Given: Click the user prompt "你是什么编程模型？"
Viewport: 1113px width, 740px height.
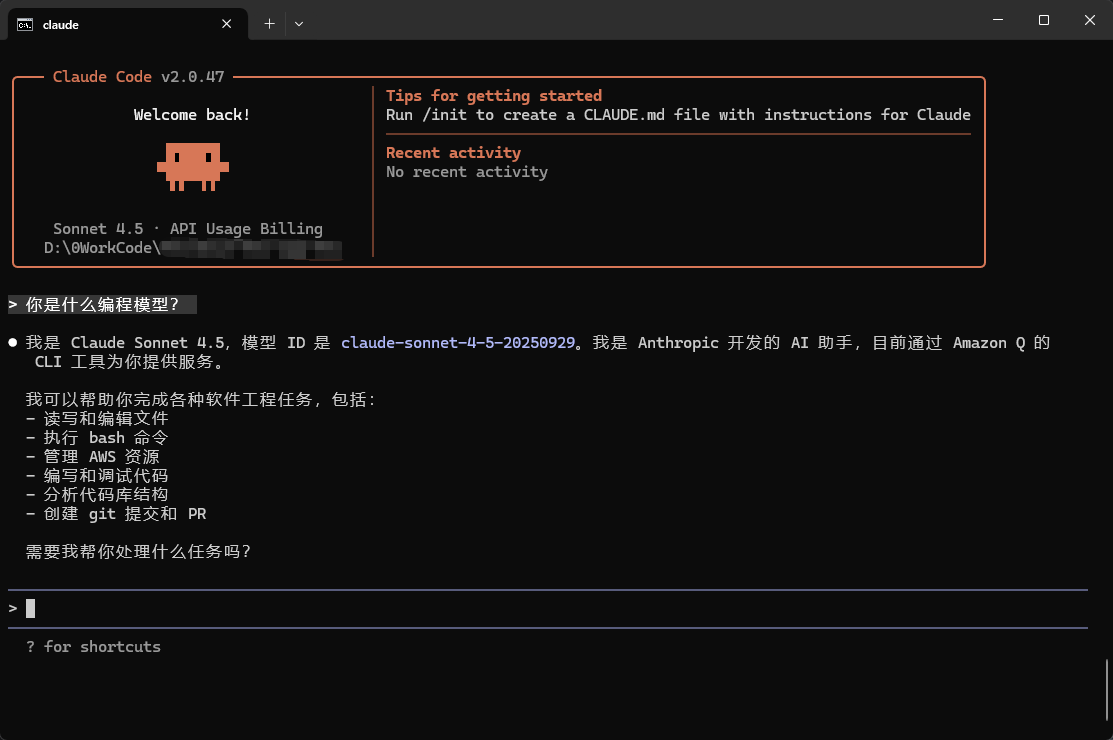Looking at the screenshot, I should click(102, 304).
